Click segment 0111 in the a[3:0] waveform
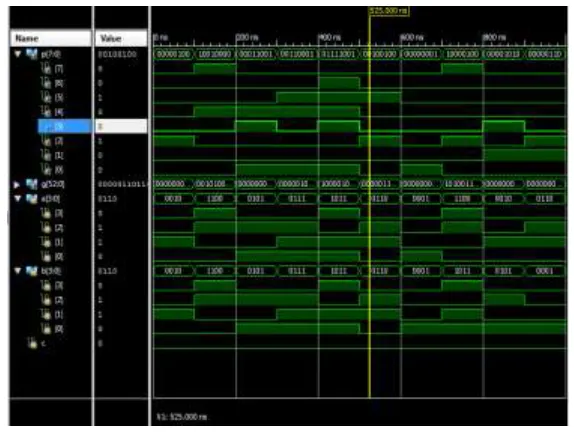 (x=297, y=199)
